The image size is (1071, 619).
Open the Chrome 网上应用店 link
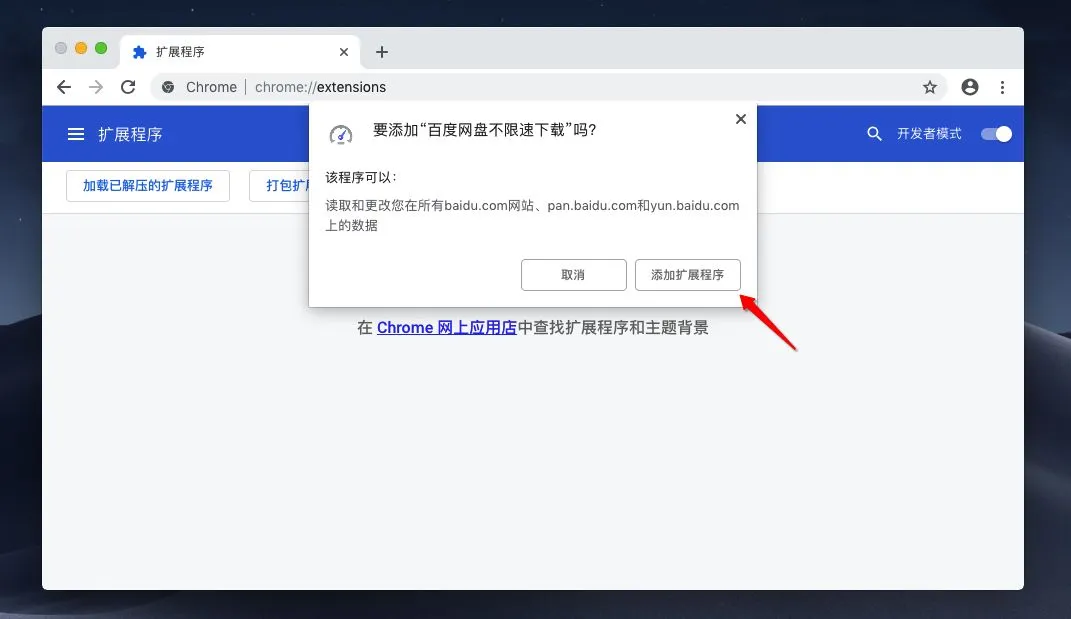(447, 328)
